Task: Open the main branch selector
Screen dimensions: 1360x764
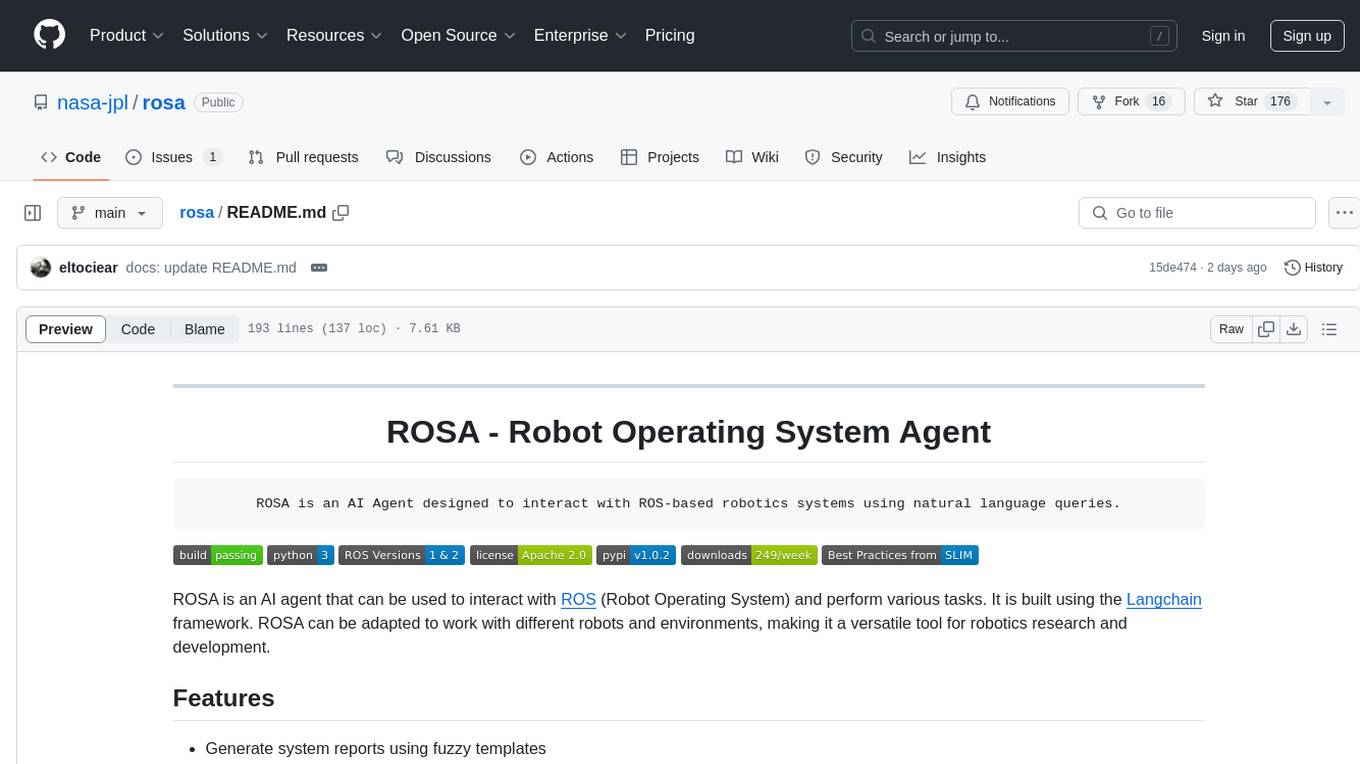Action: pos(109,213)
